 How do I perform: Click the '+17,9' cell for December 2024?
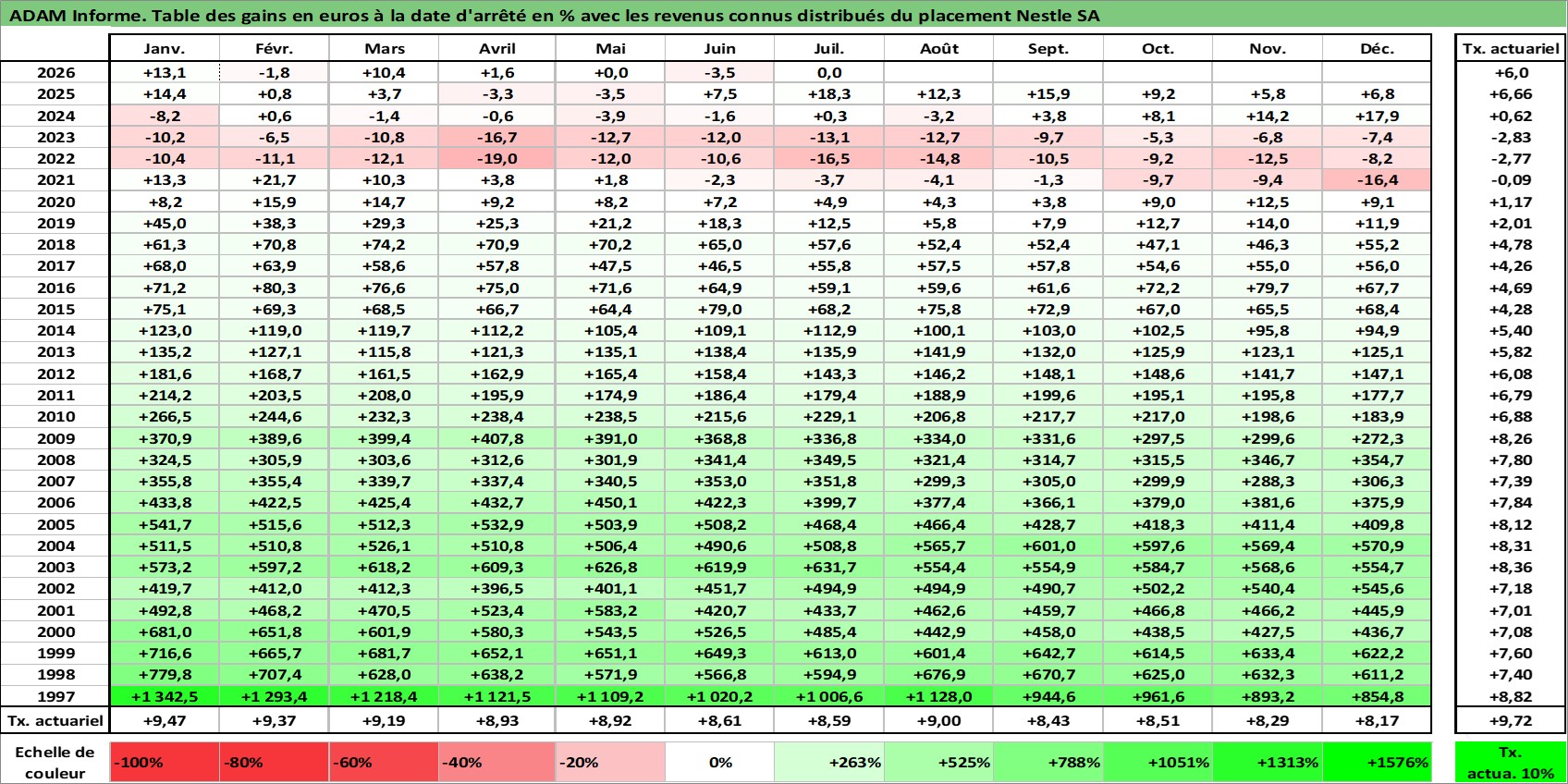coord(1377,116)
